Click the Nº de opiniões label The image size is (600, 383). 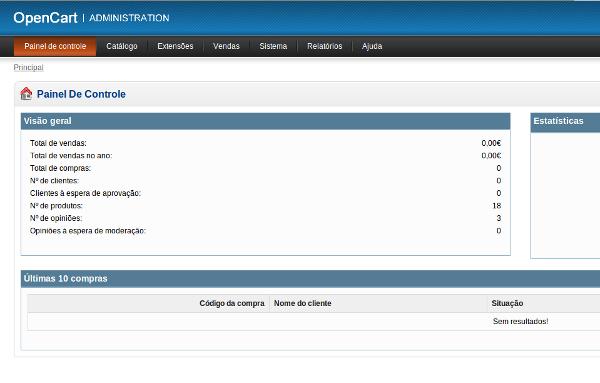click(56, 218)
